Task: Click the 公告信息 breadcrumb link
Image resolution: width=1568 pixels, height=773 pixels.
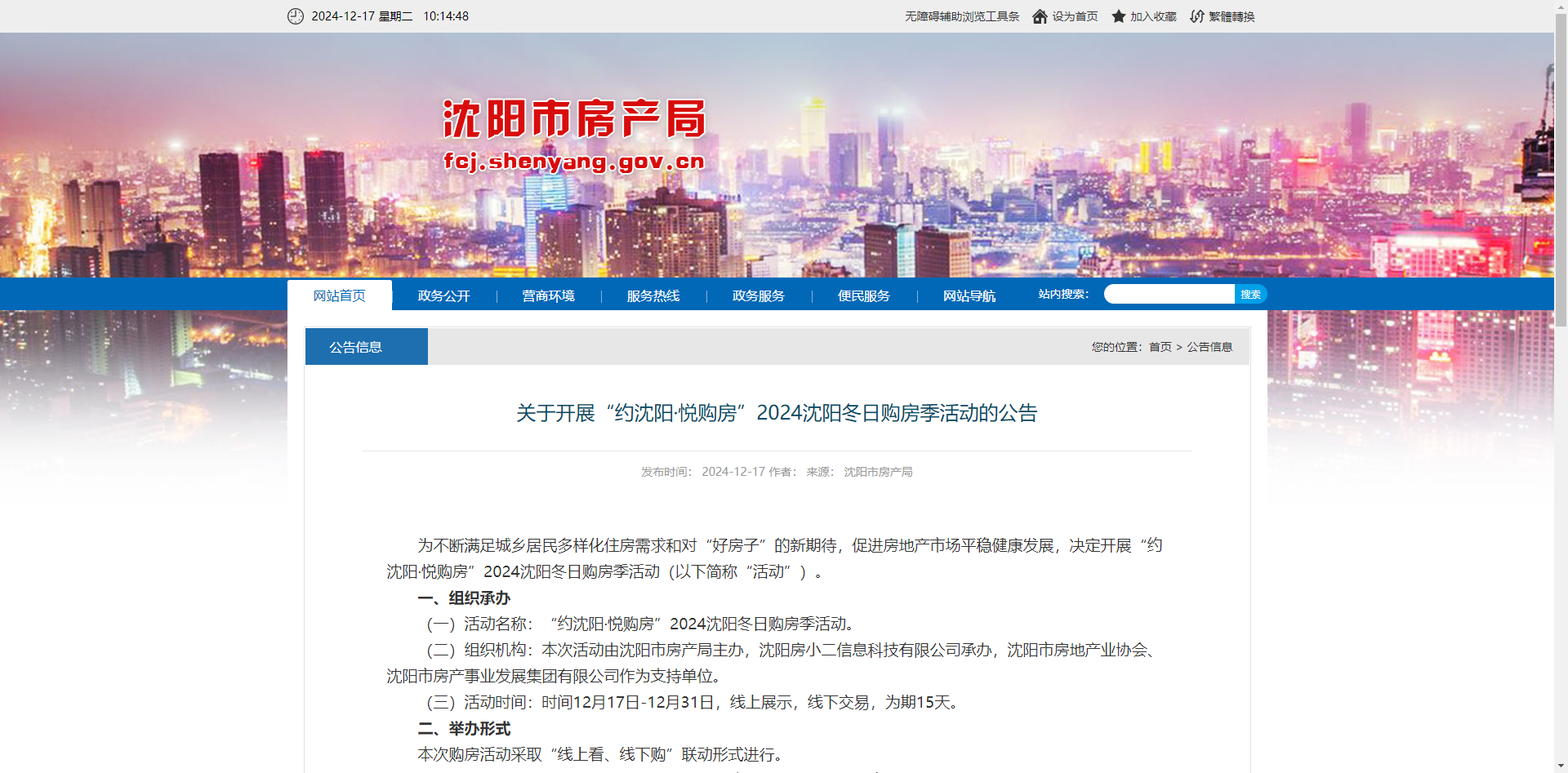Action: pyautogui.click(x=1209, y=347)
